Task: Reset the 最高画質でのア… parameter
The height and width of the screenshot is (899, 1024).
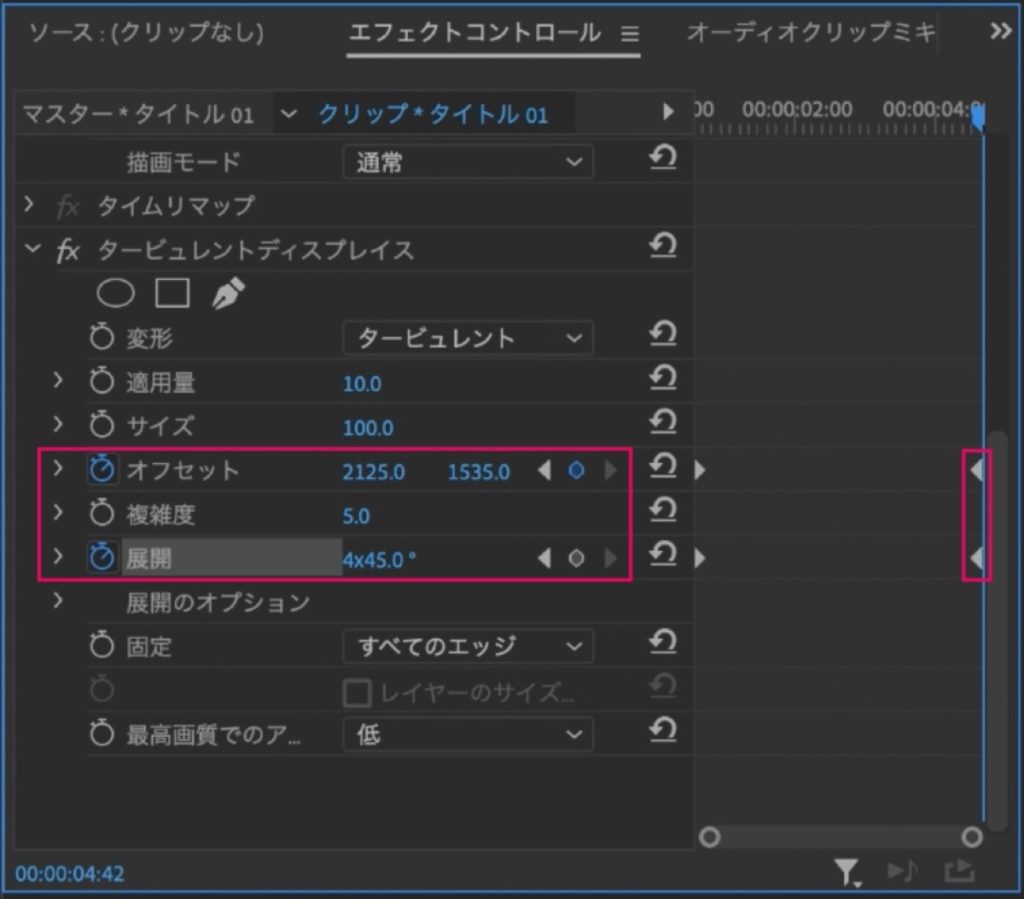Action: [x=663, y=731]
